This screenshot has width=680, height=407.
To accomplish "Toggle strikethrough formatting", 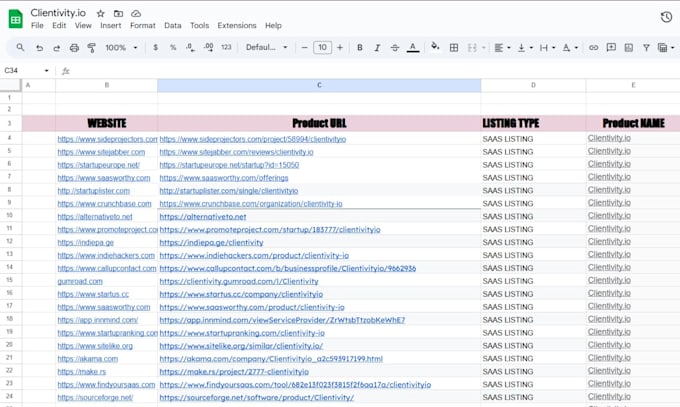I will click(395, 47).
